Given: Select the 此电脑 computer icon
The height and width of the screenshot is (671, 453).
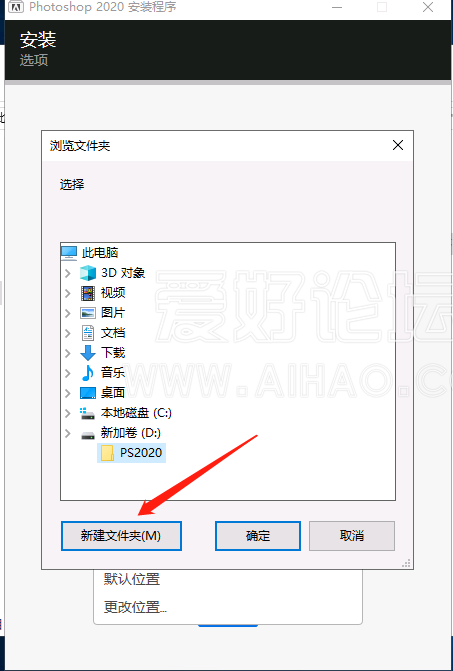Looking at the screenshot, I should [69, 252].
